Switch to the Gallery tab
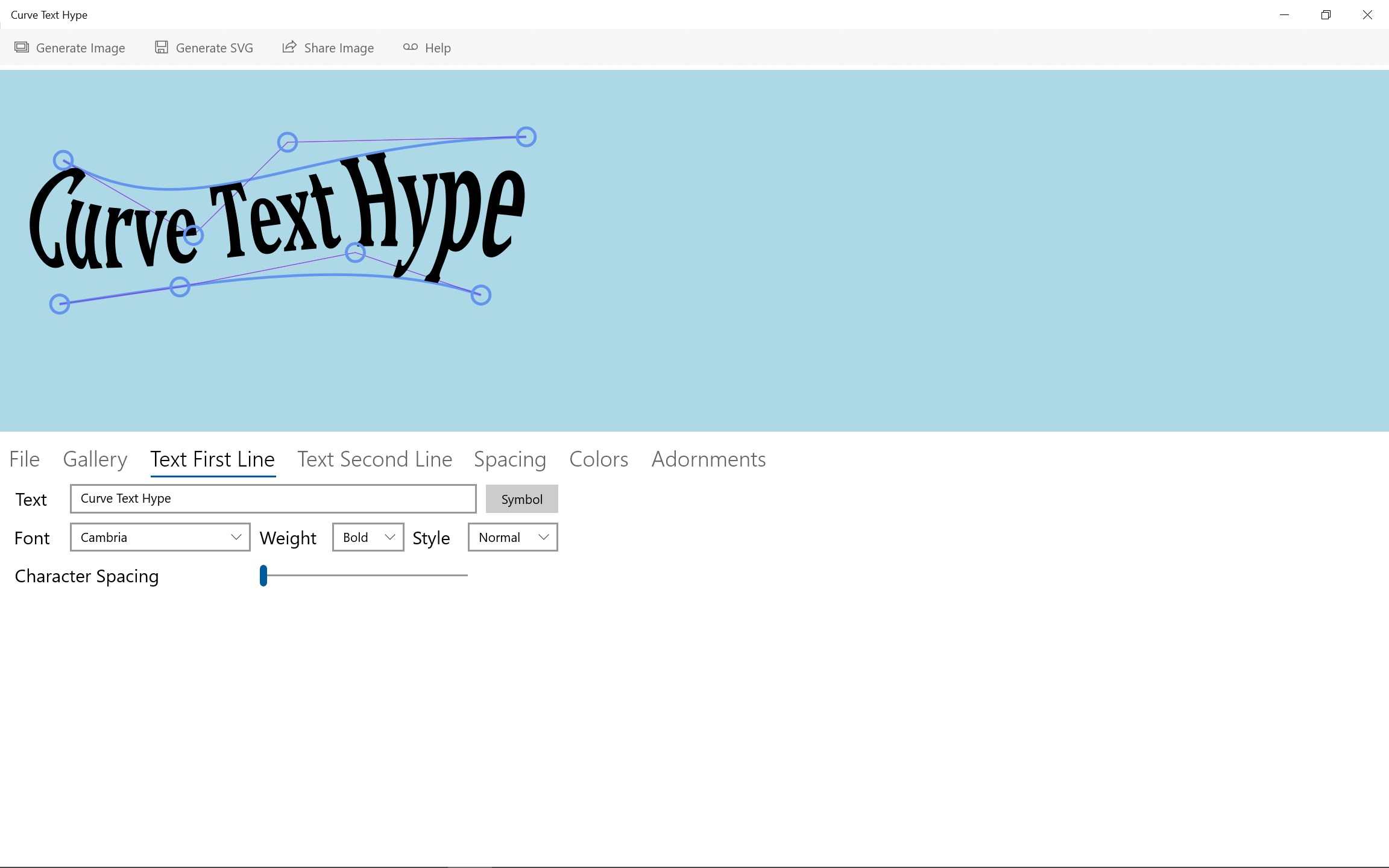This screenshot has height=868, width=1389. click(x=95, y=459)
